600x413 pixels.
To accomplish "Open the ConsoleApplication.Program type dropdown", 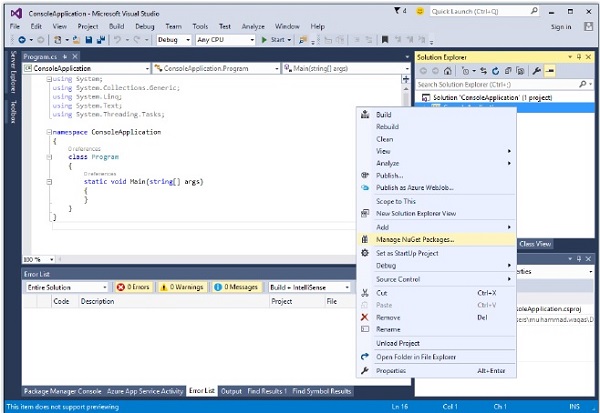I will (216, 69).
